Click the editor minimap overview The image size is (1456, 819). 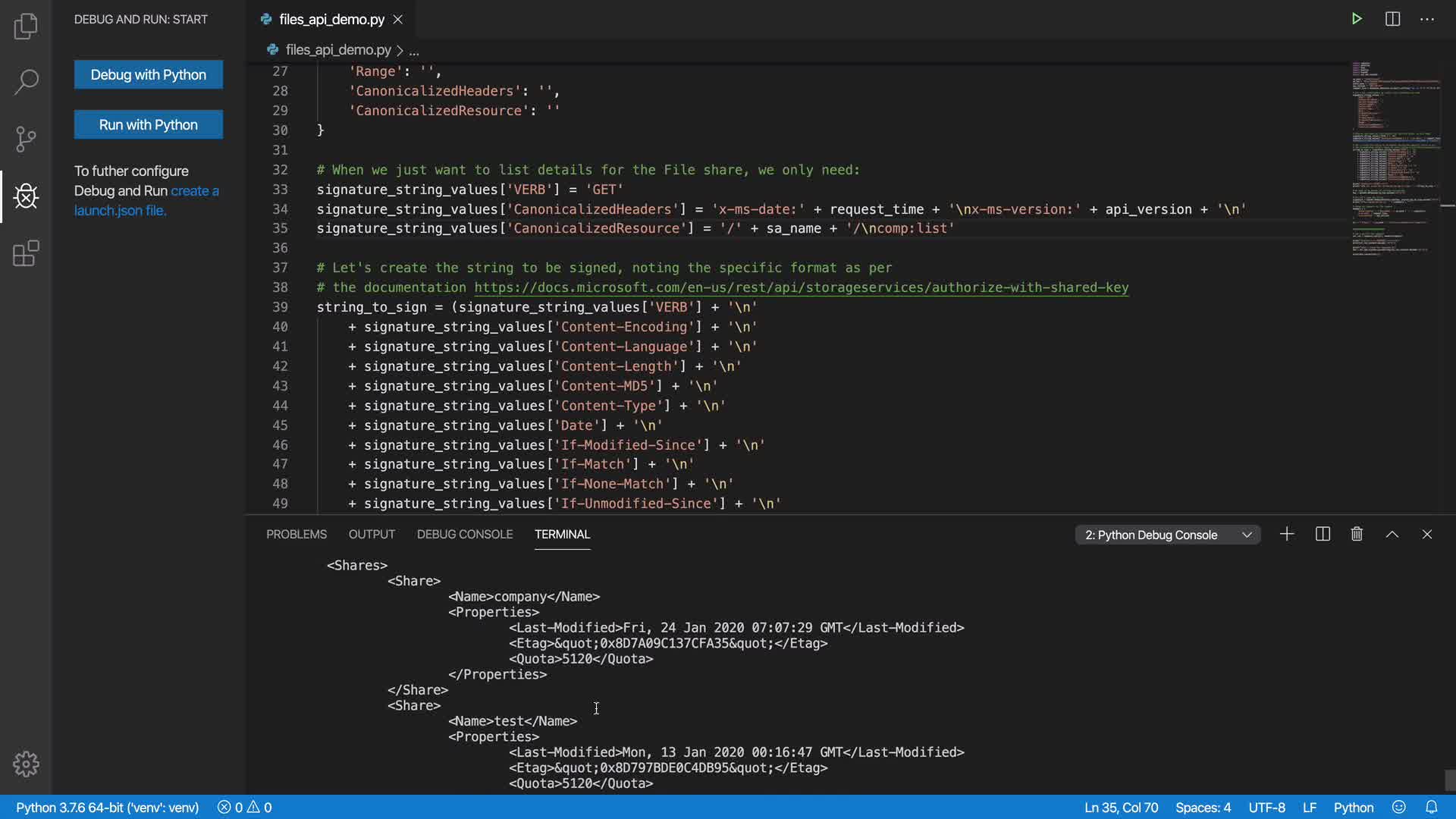click(x=1395, y=159)
